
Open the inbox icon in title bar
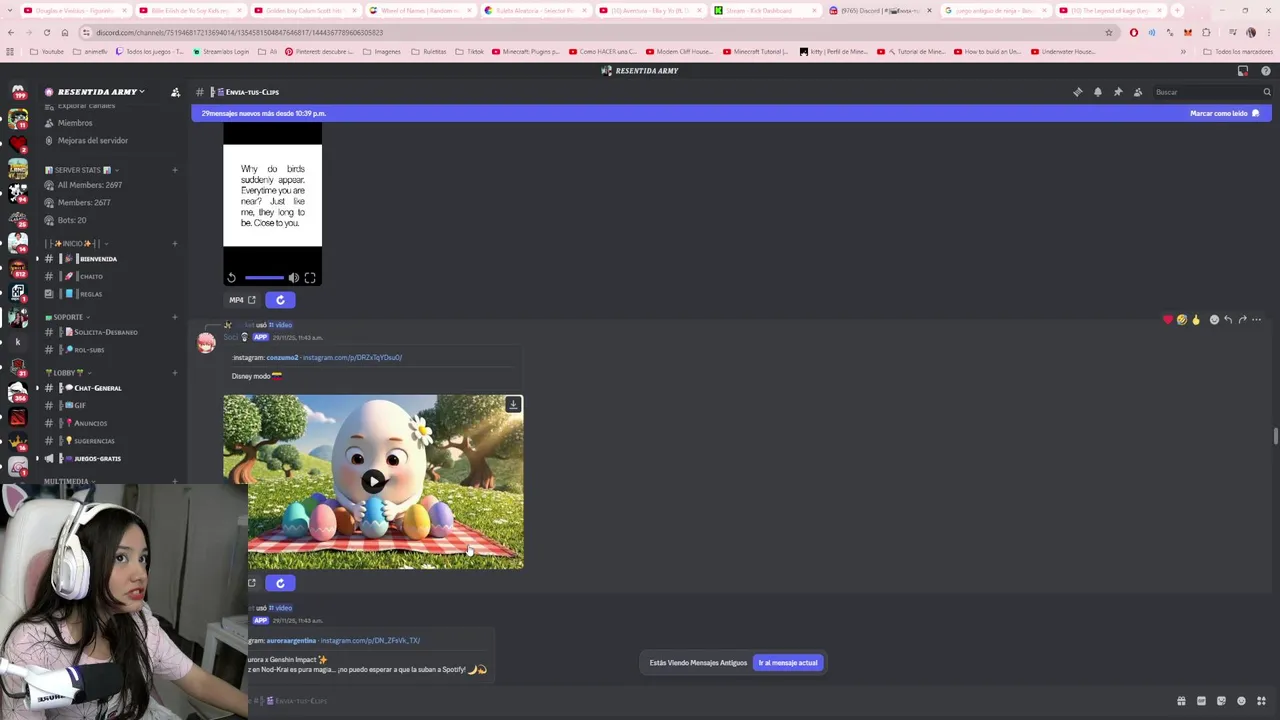(1243, 71)
